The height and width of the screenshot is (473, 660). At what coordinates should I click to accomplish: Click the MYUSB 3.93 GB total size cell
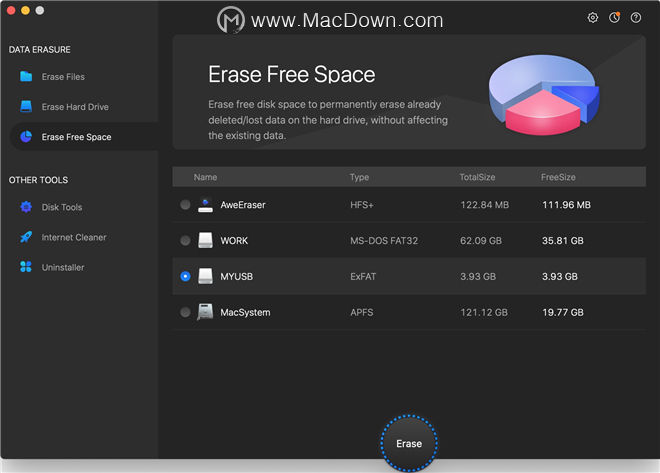click(478, 276)
